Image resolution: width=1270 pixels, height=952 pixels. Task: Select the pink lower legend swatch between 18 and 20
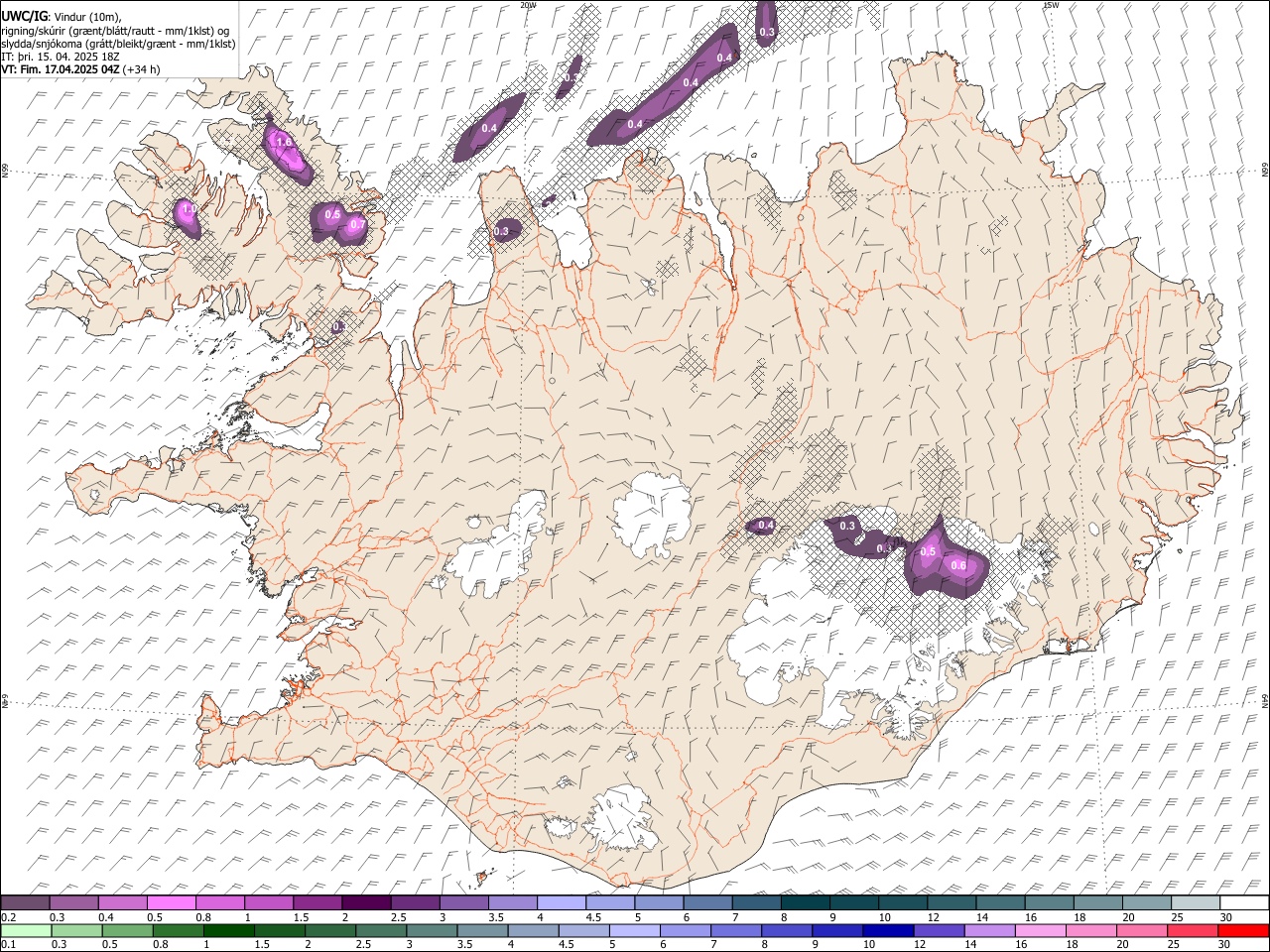pyautogui.click(x=1090, y=930)
